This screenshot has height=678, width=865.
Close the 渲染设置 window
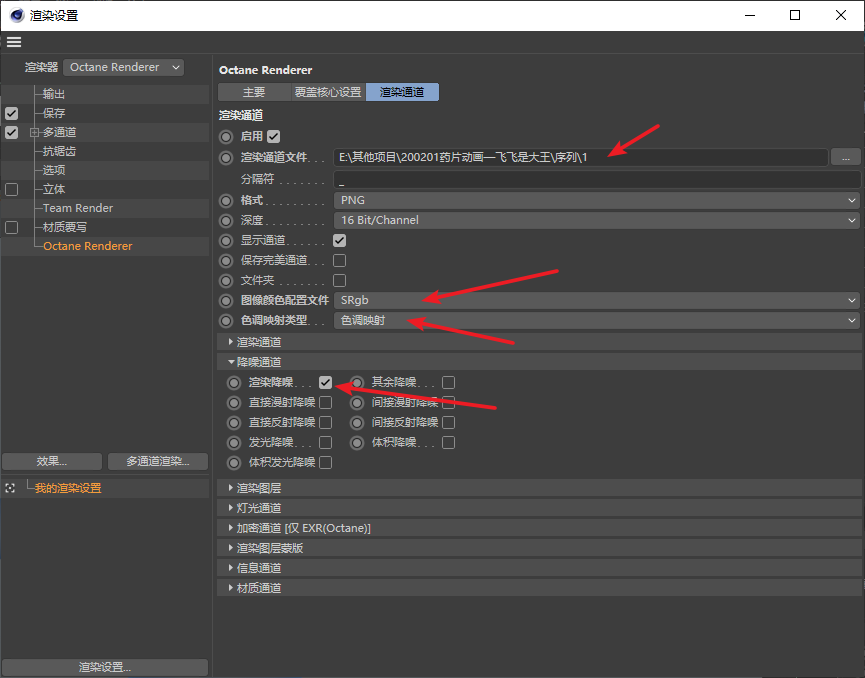coord(841,15)
